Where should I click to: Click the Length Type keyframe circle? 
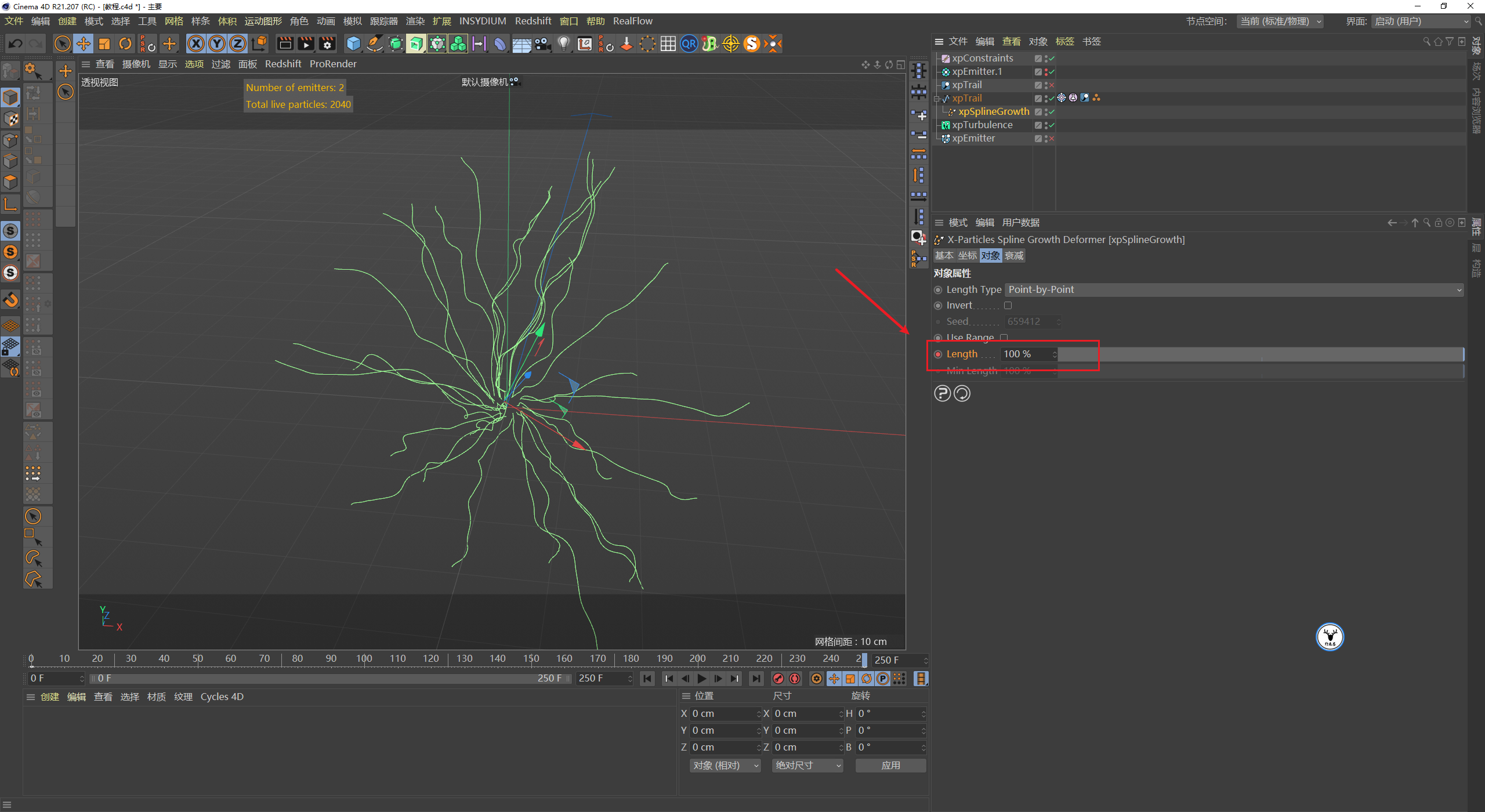[x=938, y=289]
